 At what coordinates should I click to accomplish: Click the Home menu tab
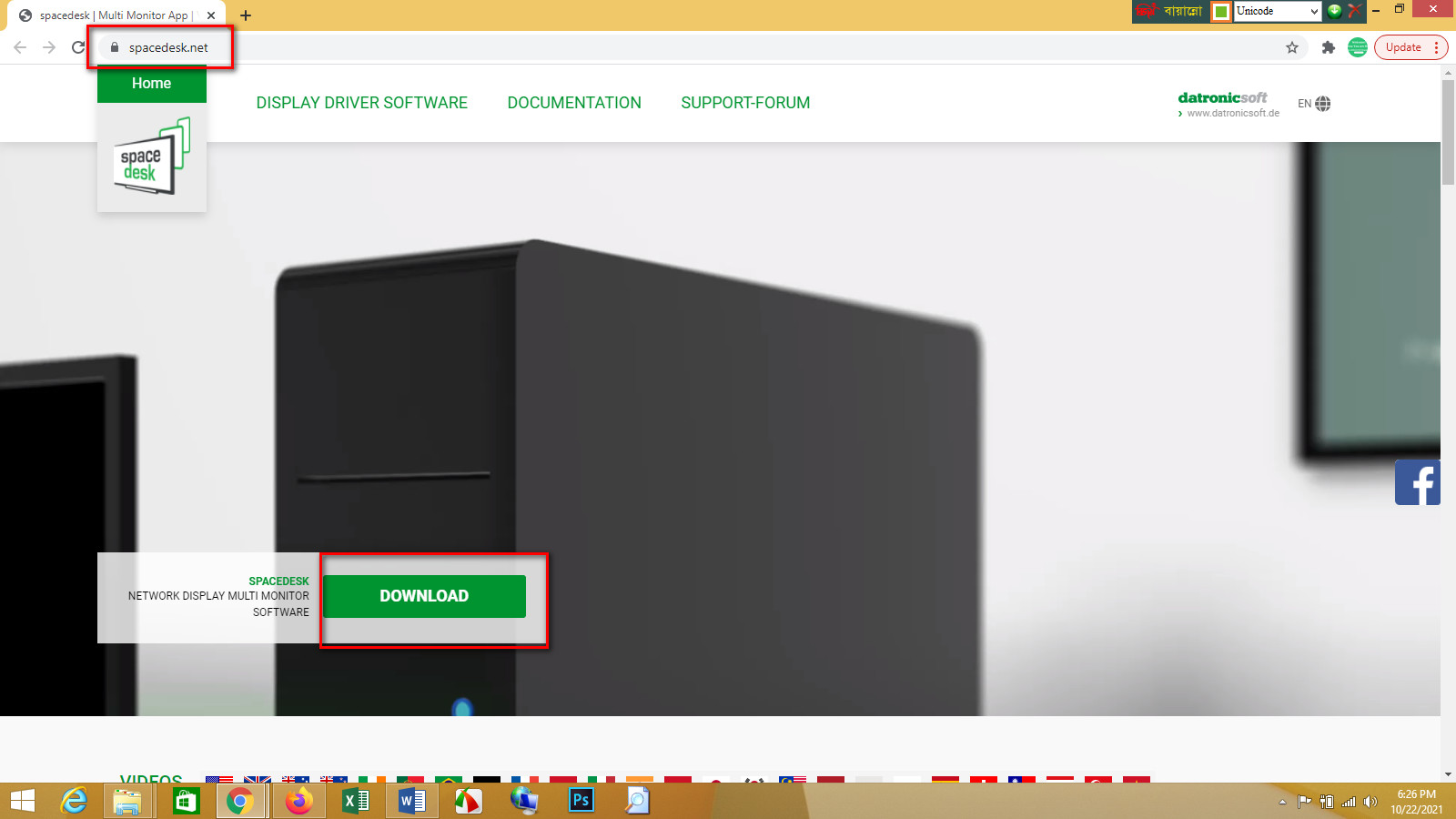pyautogui.click(x=151, y=83)
